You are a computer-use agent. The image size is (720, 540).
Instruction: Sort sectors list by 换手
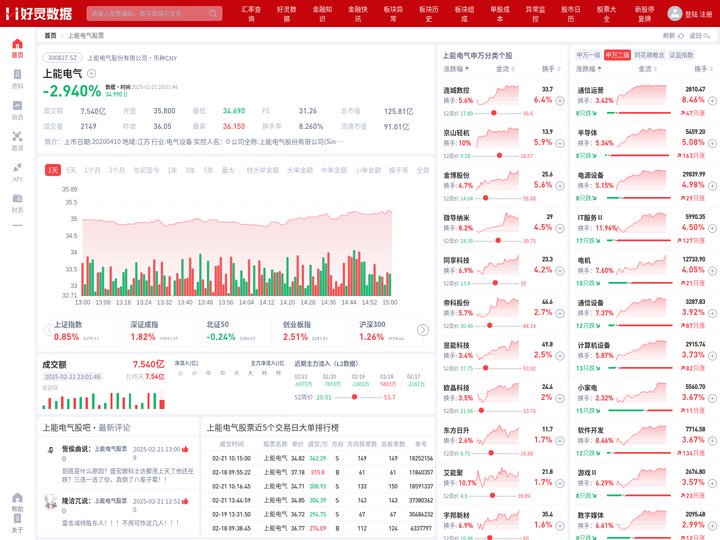703,69
